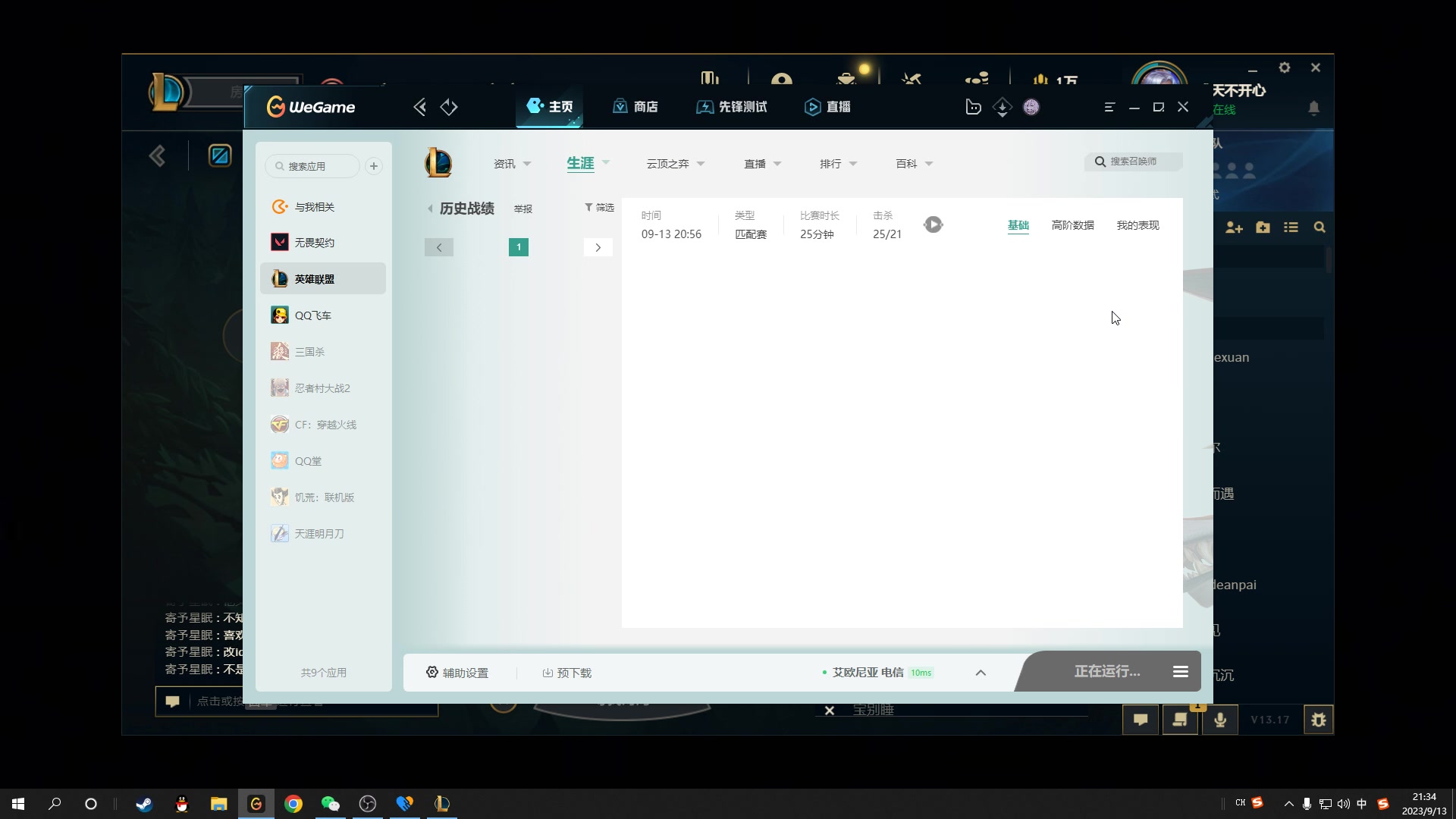This screenshot has height=819, width=1456.
Task: Open WeGame download manager icon
Action: coord(1002,107)
